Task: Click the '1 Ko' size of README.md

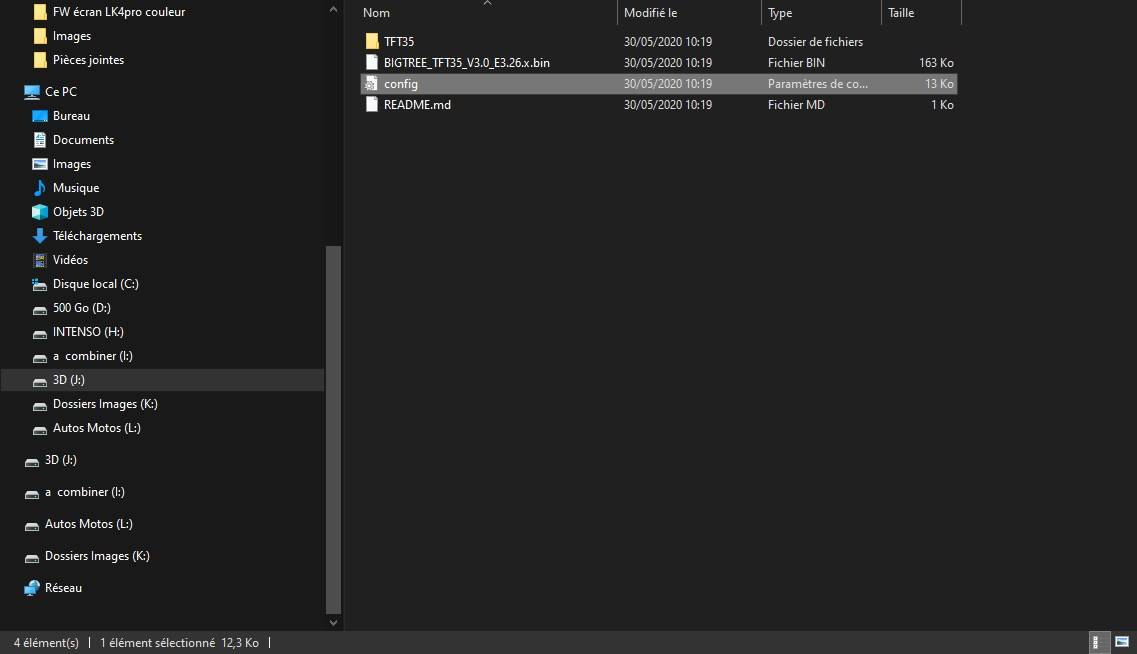Action: [942, 104]
